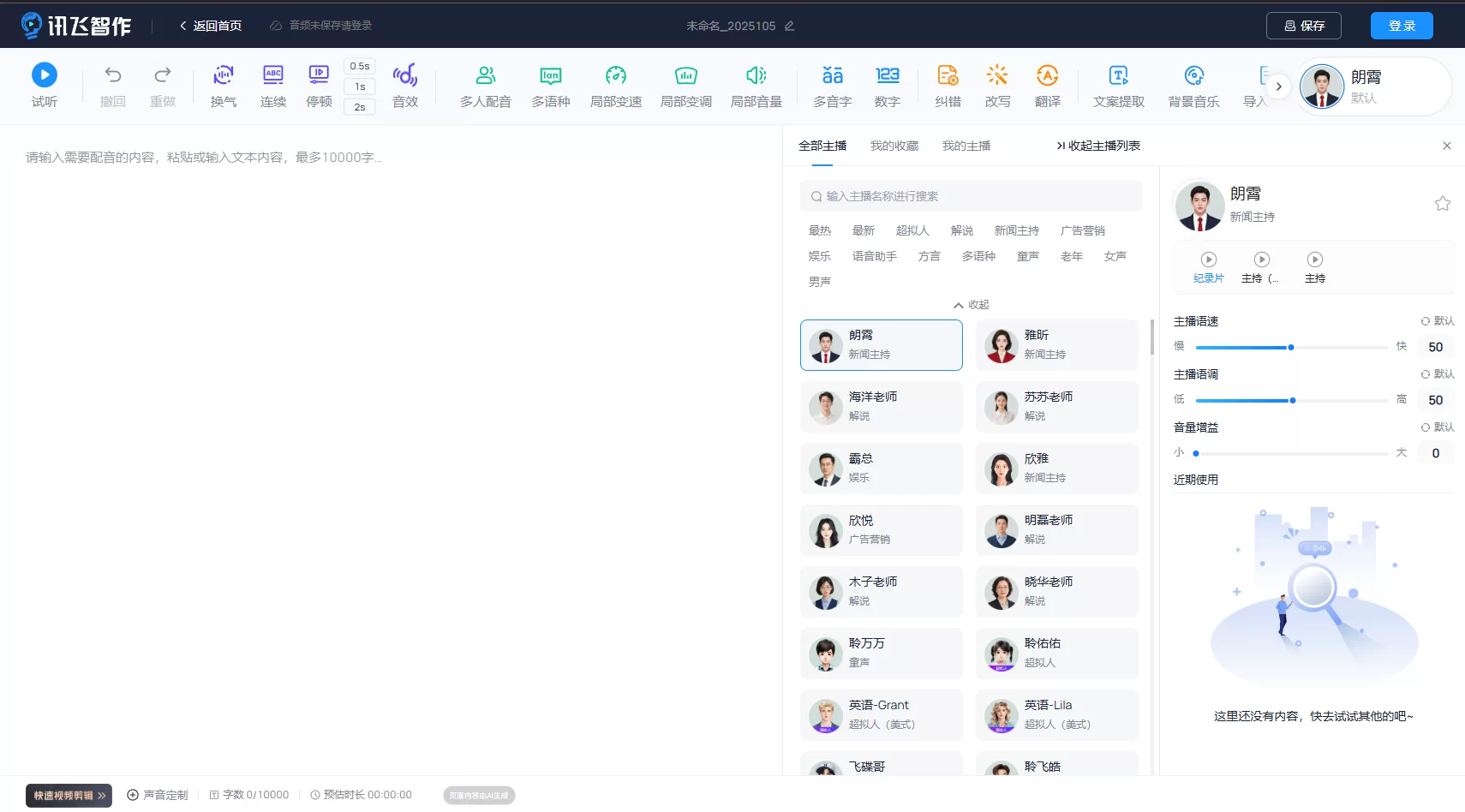Collapse the tag filters with 收起
The height and width of the screenshot is (812, 1465).
point(972,305)
